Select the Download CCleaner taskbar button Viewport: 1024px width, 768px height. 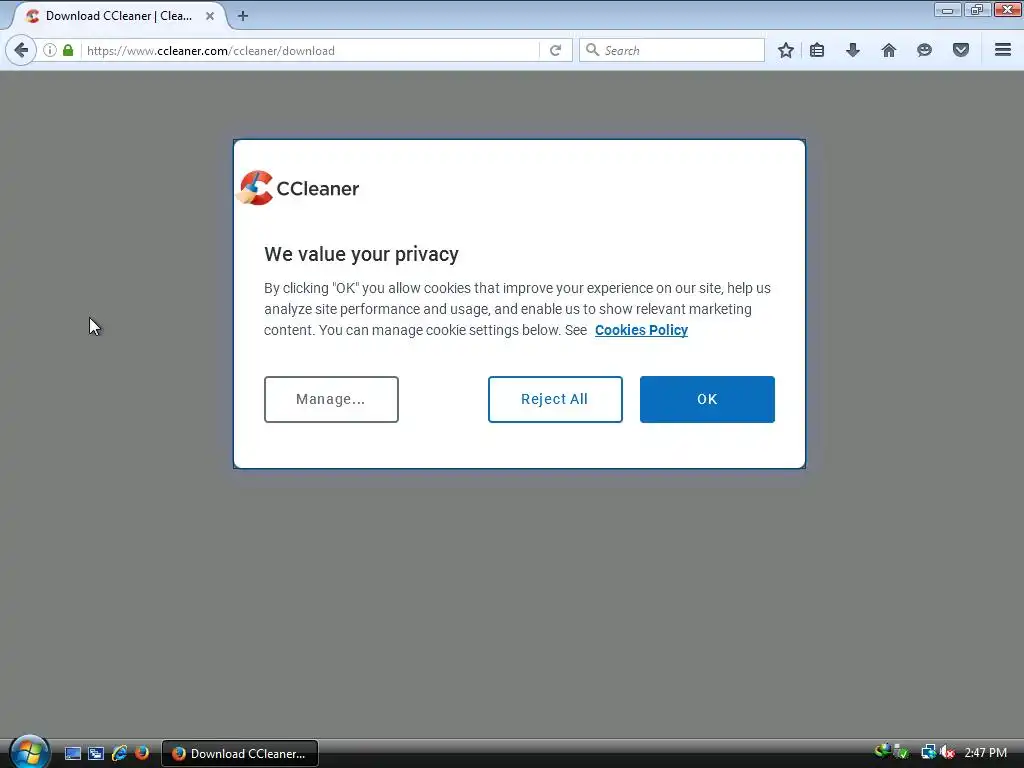pos(240,754)
